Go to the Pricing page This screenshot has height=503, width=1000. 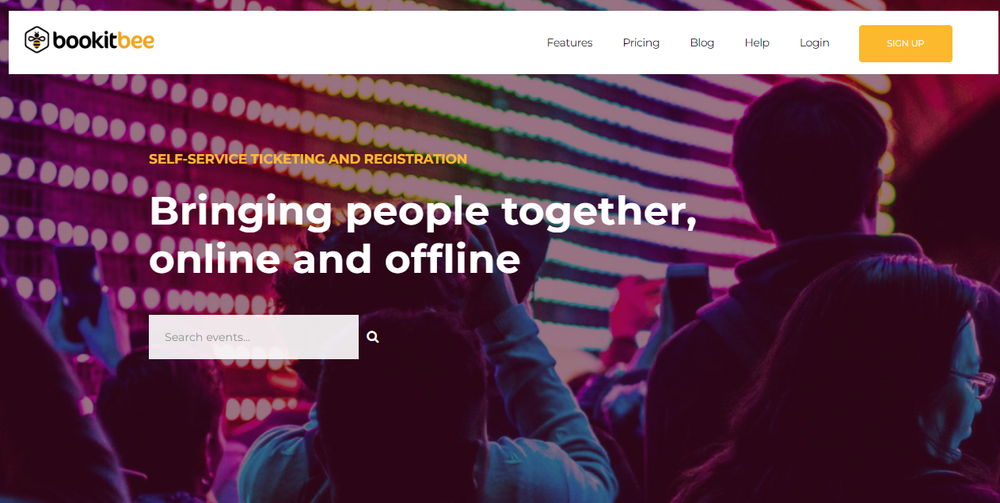coord(641,43)
